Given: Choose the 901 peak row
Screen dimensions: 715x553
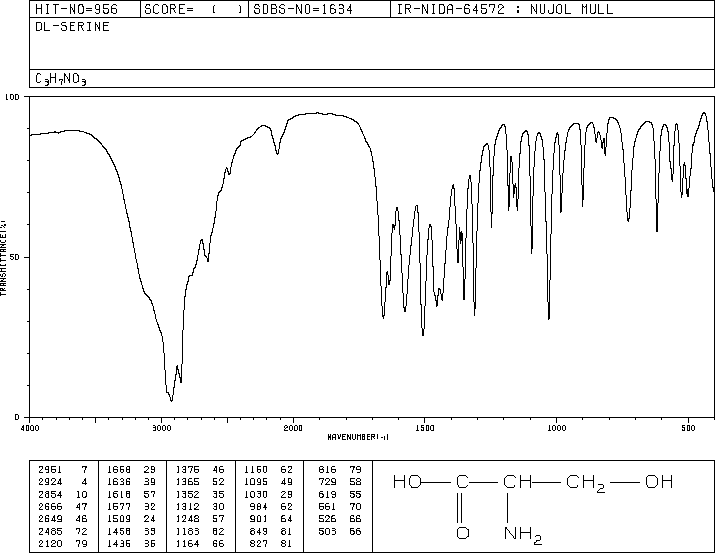Looking at the screenshot, I should point(271,519).
